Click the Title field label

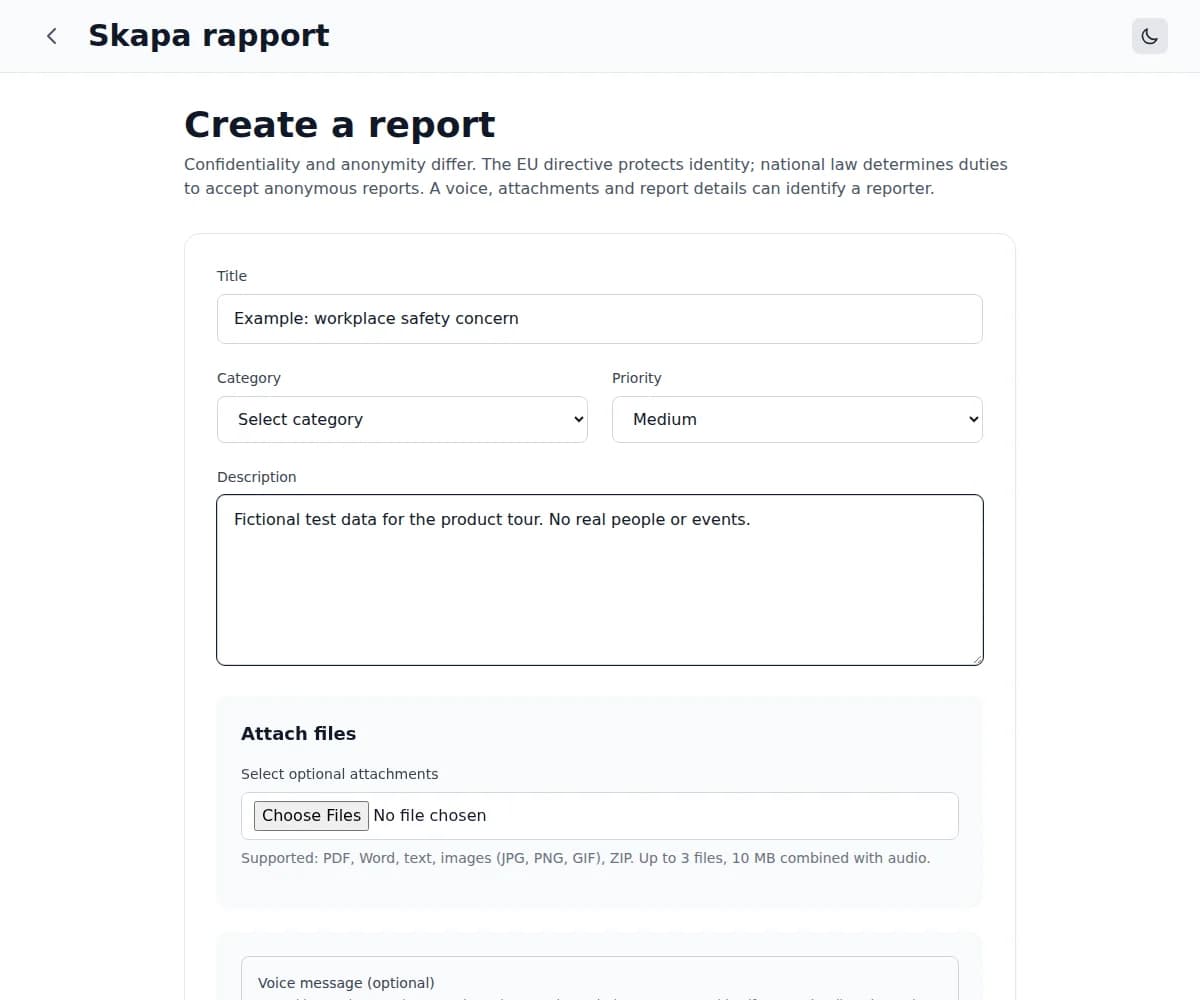point(232,276)
